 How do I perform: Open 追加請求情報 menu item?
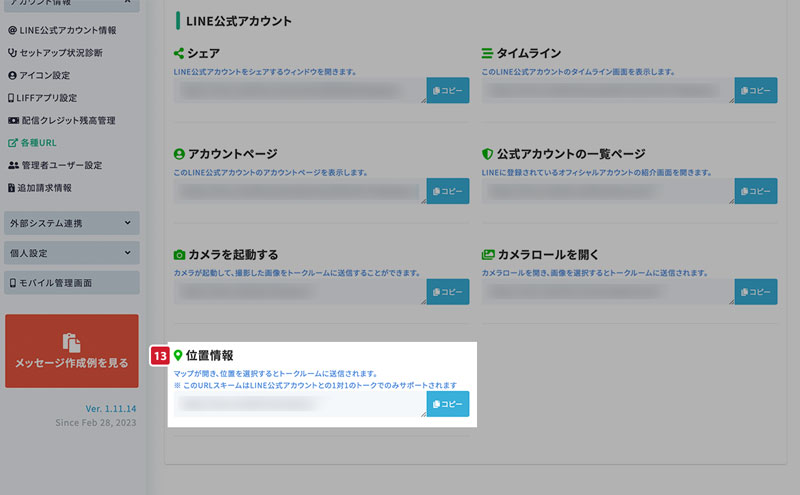point(40,188)
